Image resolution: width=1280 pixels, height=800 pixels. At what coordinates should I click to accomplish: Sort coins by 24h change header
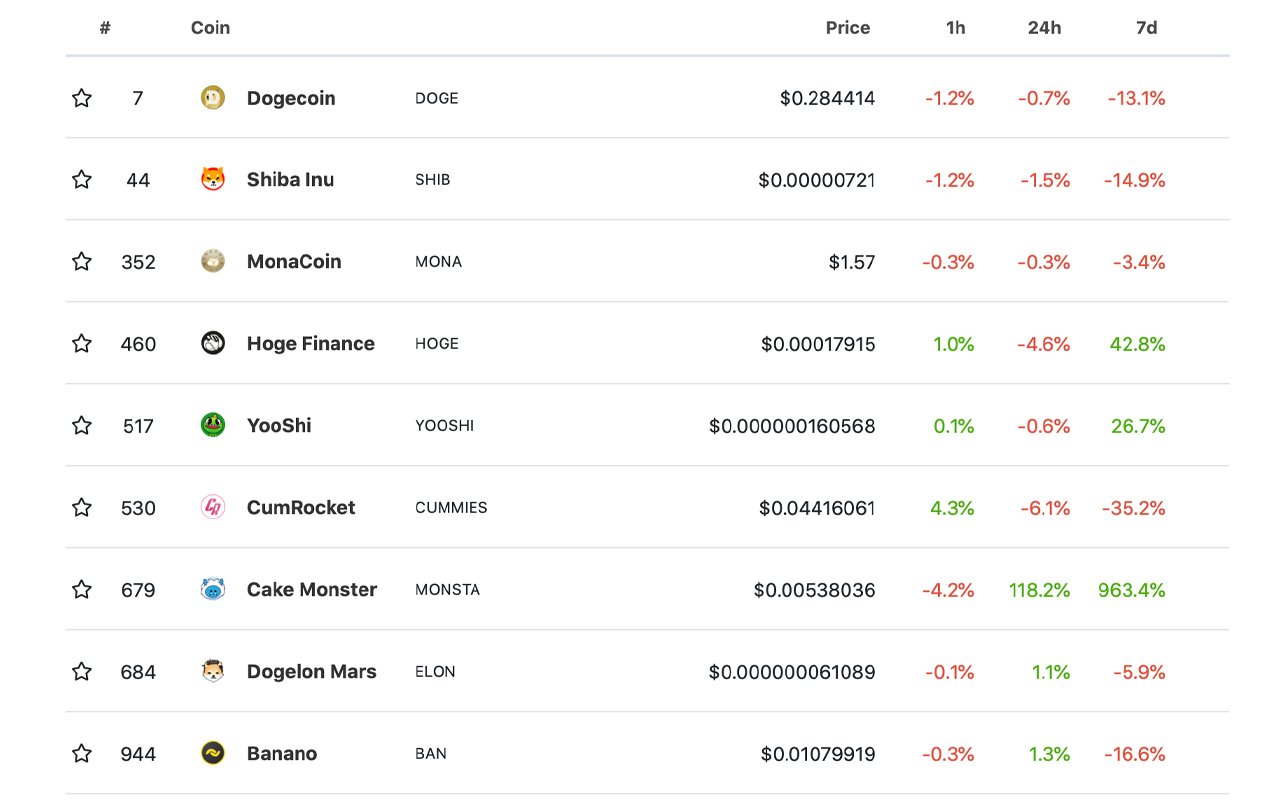pyautogui.click(x=1044, y=28)
